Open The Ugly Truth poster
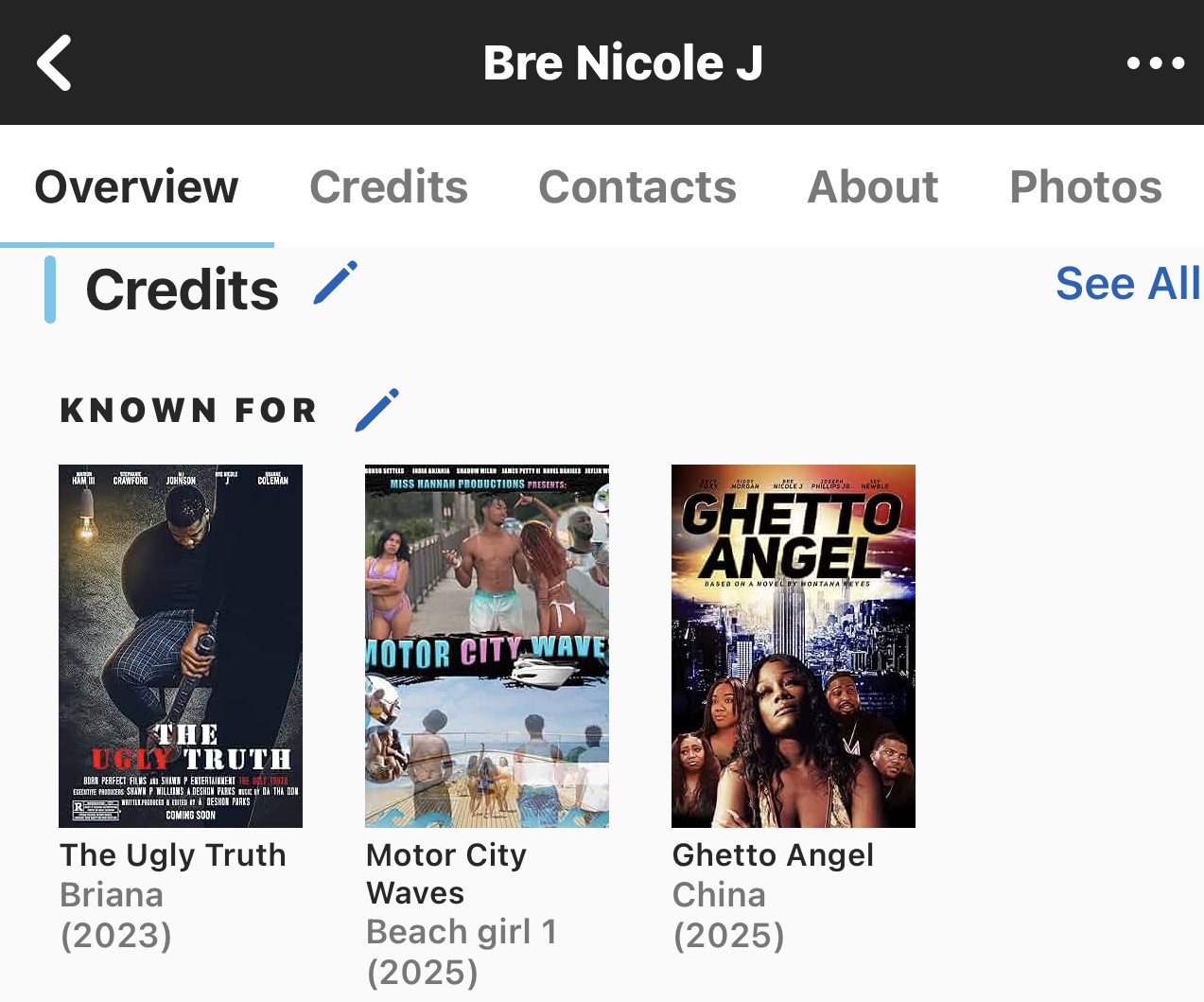Image resolution: width=1204 pixels, height=1002 pixels. 181,646
